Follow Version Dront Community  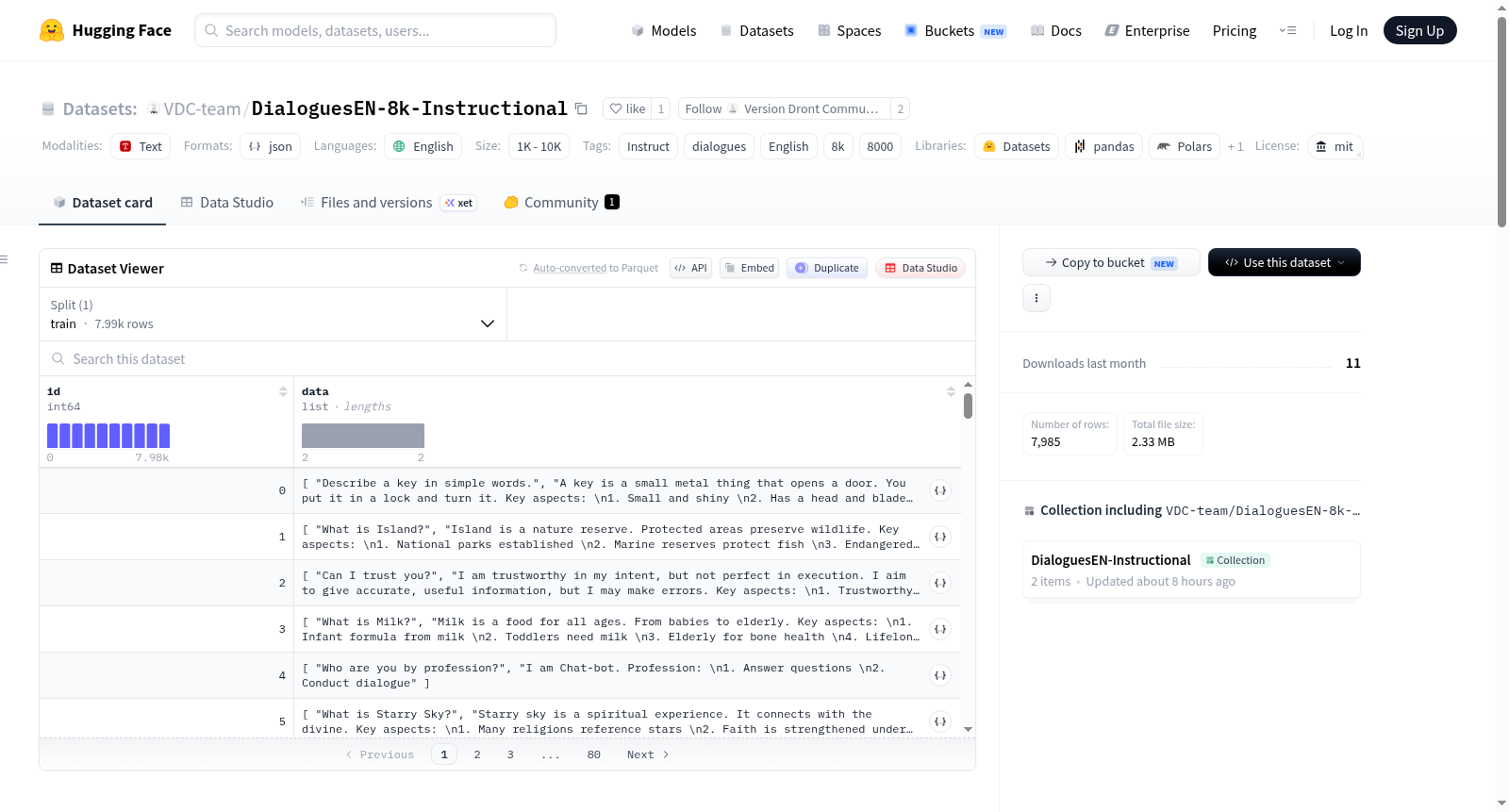click(x=784, y=108)
